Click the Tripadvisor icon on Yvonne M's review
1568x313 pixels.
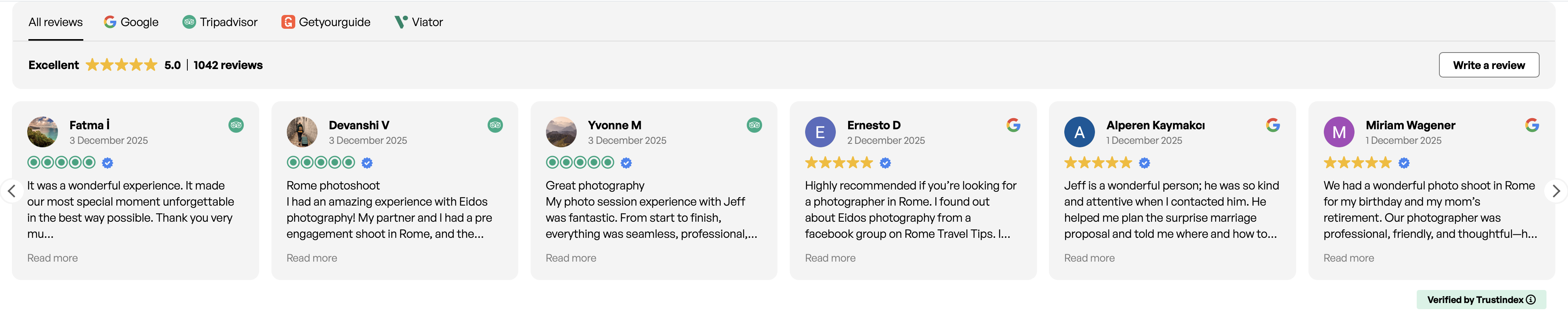coord(754,125)
